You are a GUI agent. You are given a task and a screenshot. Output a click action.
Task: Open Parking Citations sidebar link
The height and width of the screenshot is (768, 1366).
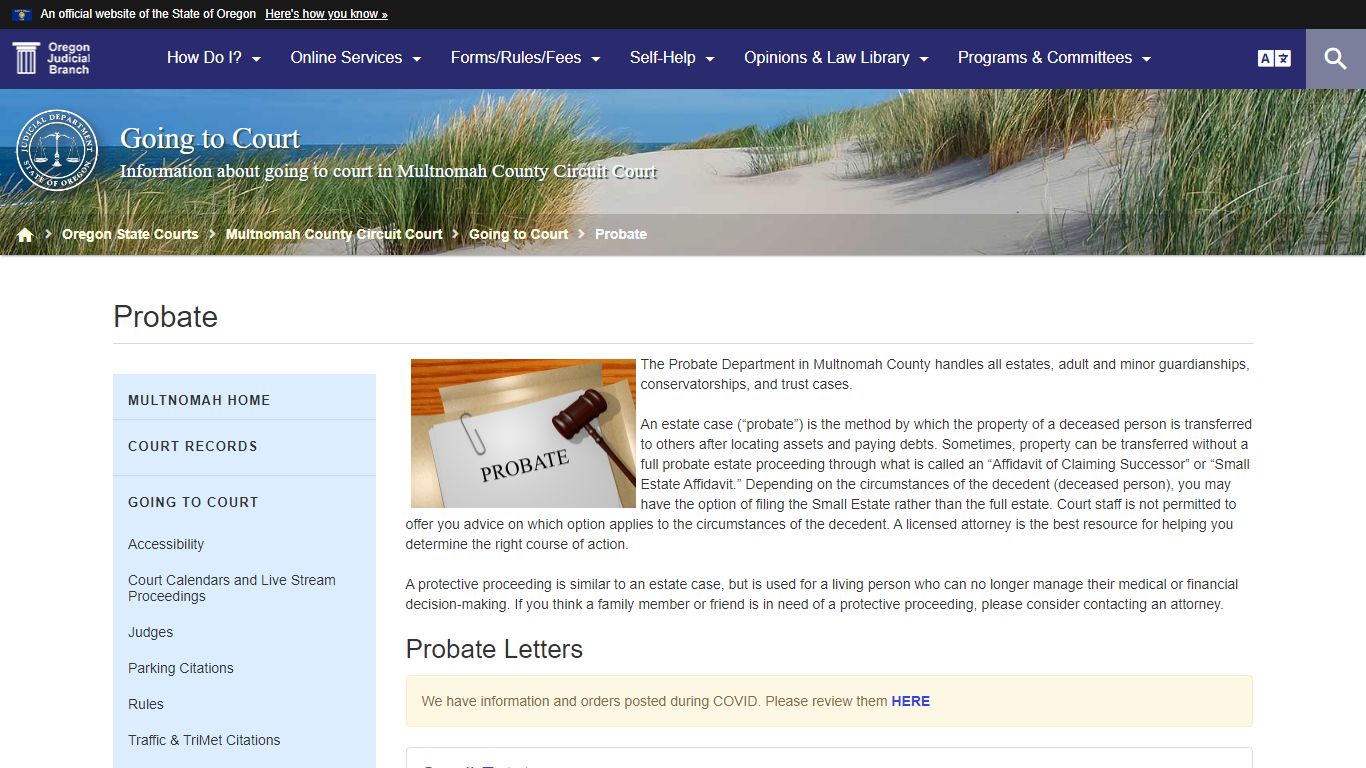click(x=181, y=668)
